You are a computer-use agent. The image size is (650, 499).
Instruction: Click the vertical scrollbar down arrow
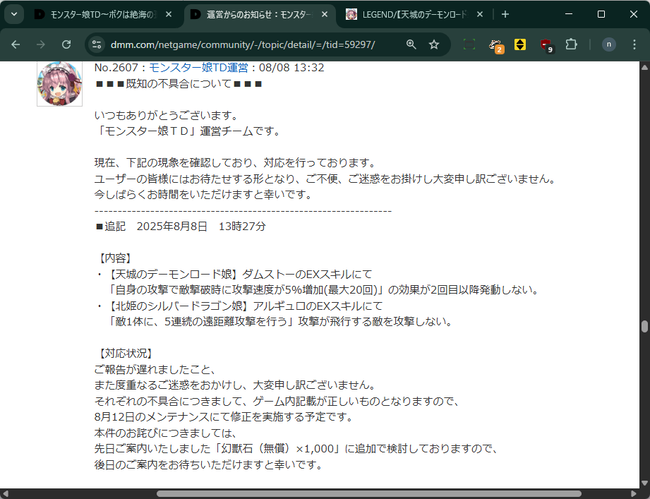[645, 483]
